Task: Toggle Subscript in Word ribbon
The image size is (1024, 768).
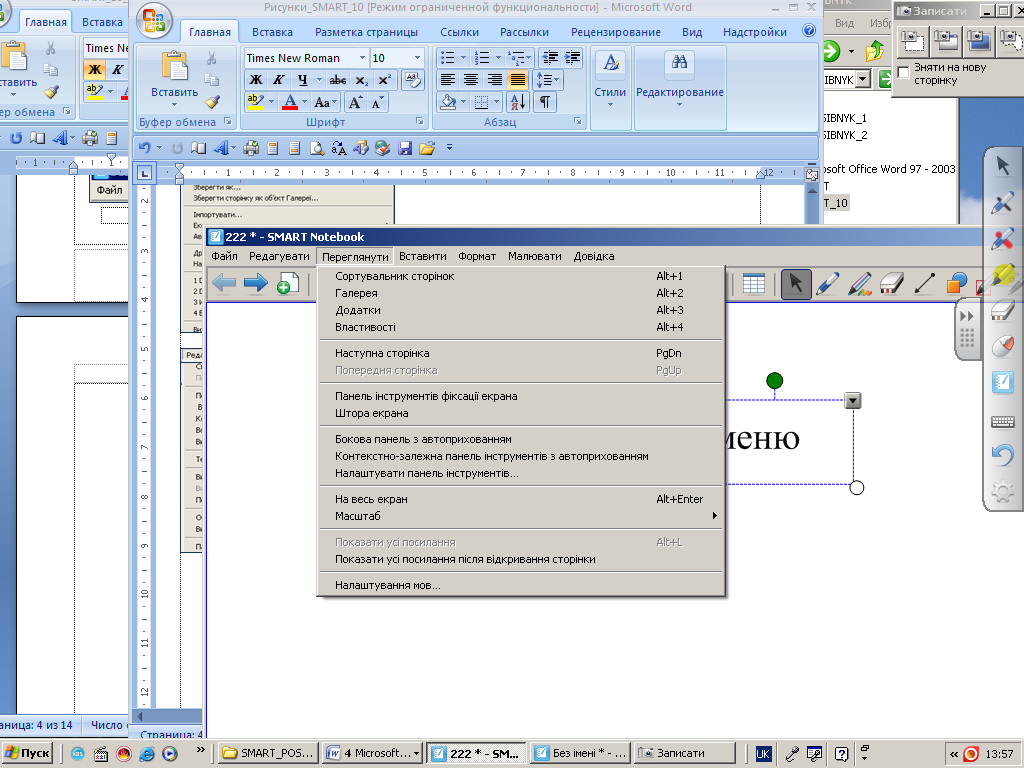Action: (361, 80)
